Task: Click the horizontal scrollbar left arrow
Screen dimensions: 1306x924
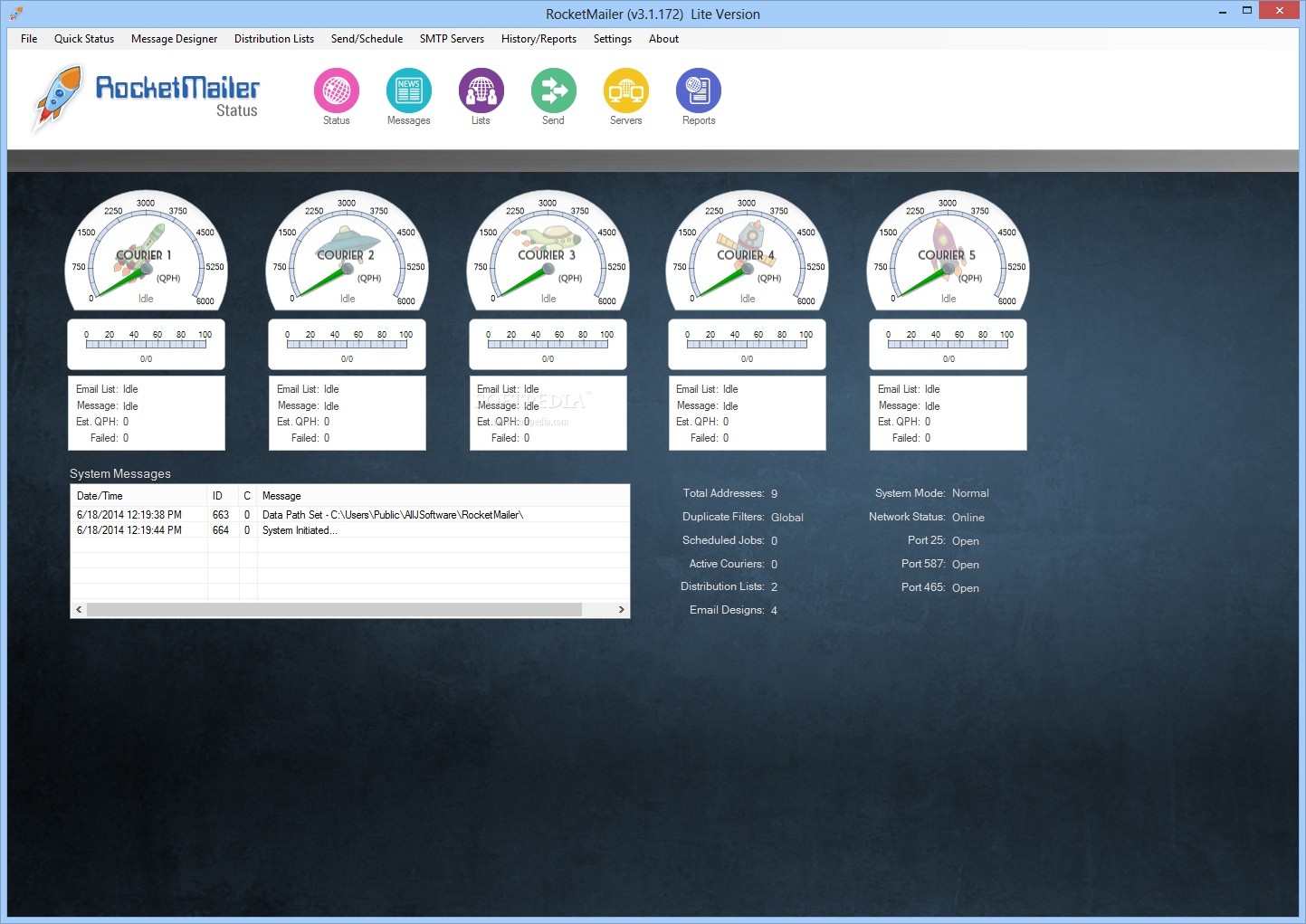Action: (x=79, y=610)
